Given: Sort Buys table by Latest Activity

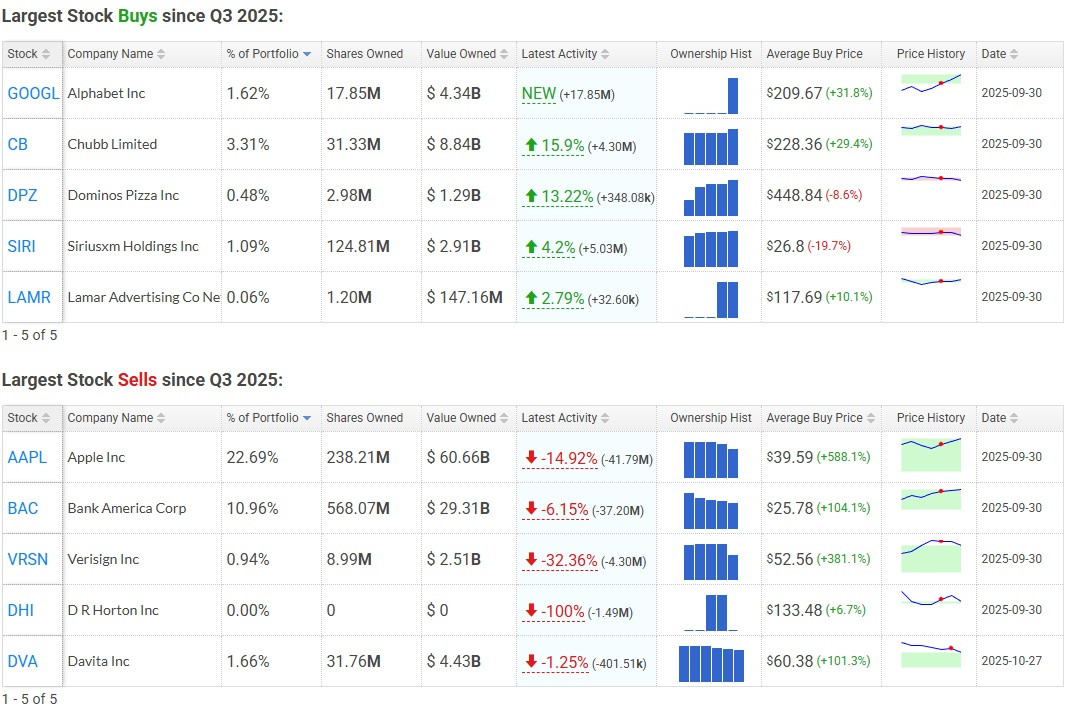Looking at the screenshot, I should [x=559, y=54].
